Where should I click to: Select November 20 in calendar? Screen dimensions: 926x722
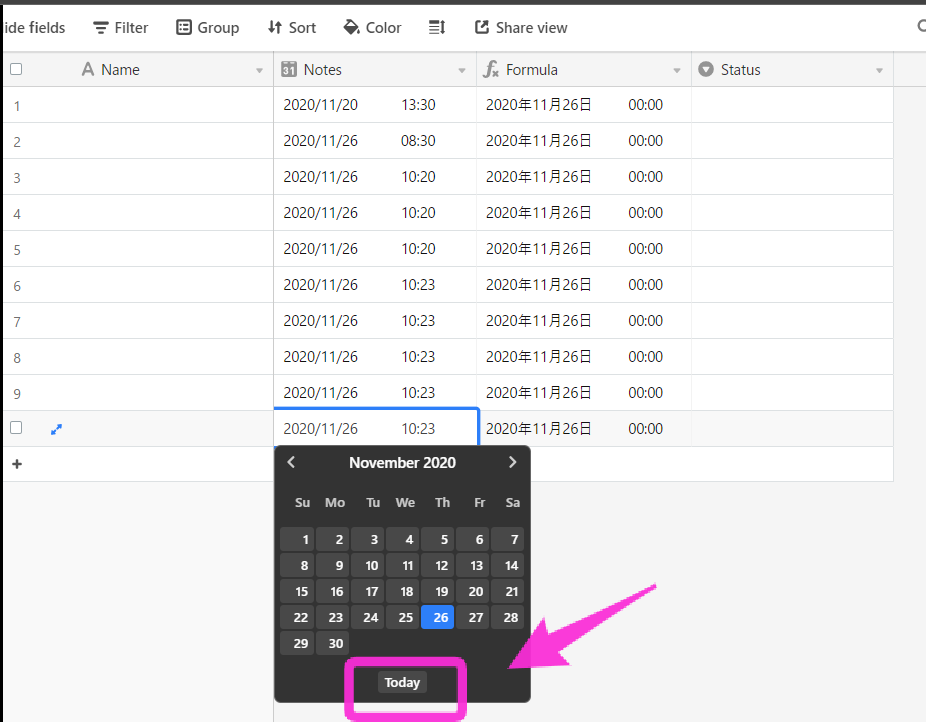(472, 591)
